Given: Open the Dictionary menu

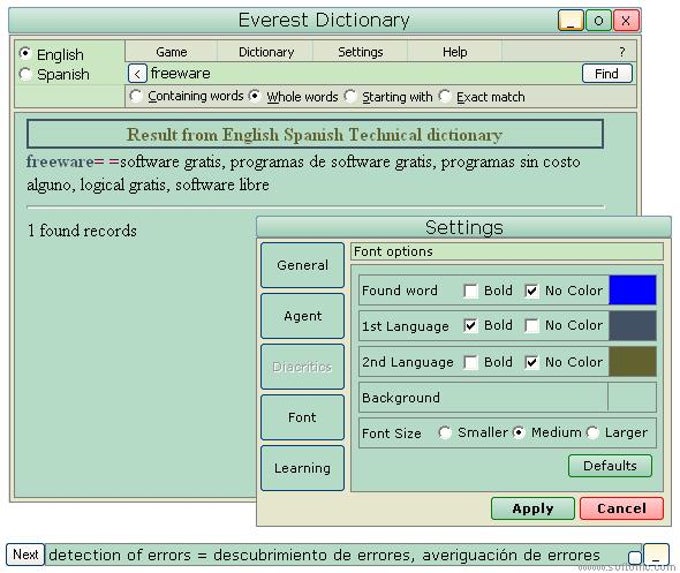Looking at the screenshot, I should (x=266, y=52).
